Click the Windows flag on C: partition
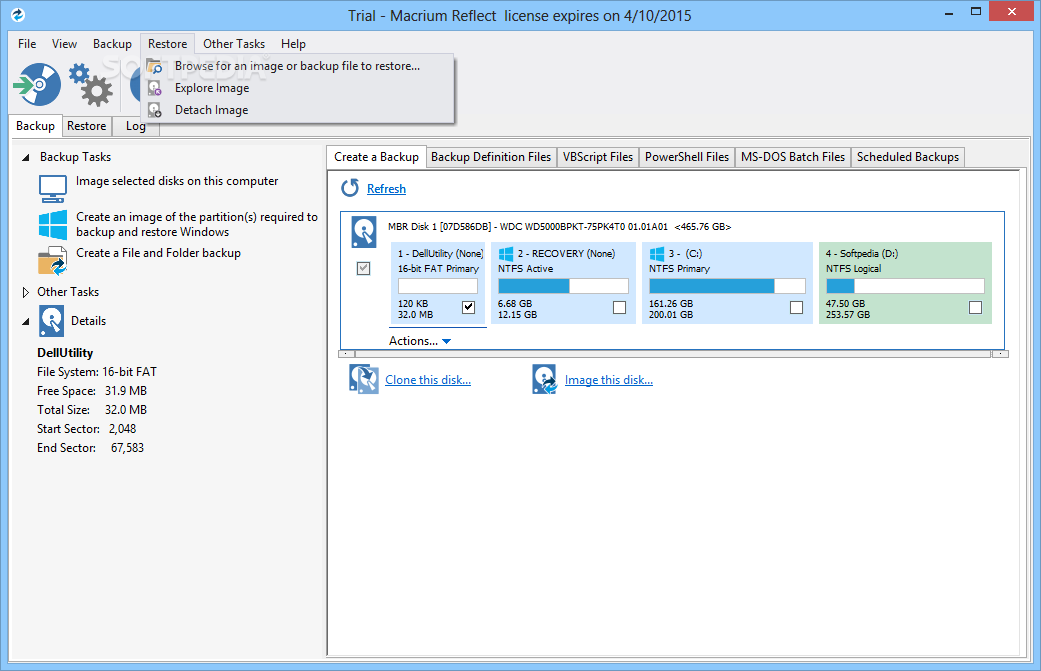 pyautogui.click(x=657, y=254)
